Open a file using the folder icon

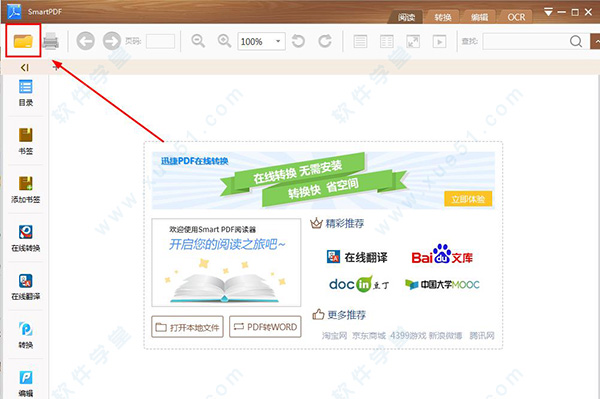tap(23, 41)
